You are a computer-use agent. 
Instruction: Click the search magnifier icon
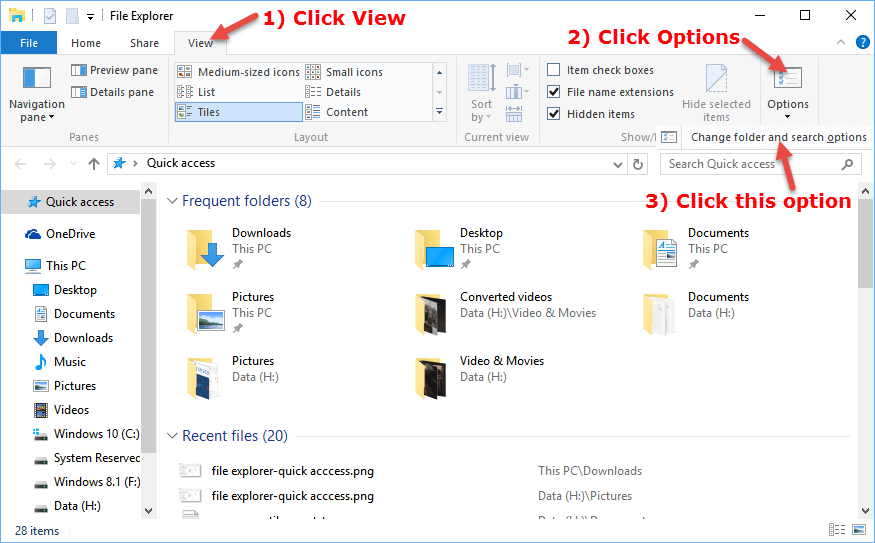click(x=847, y=164)
